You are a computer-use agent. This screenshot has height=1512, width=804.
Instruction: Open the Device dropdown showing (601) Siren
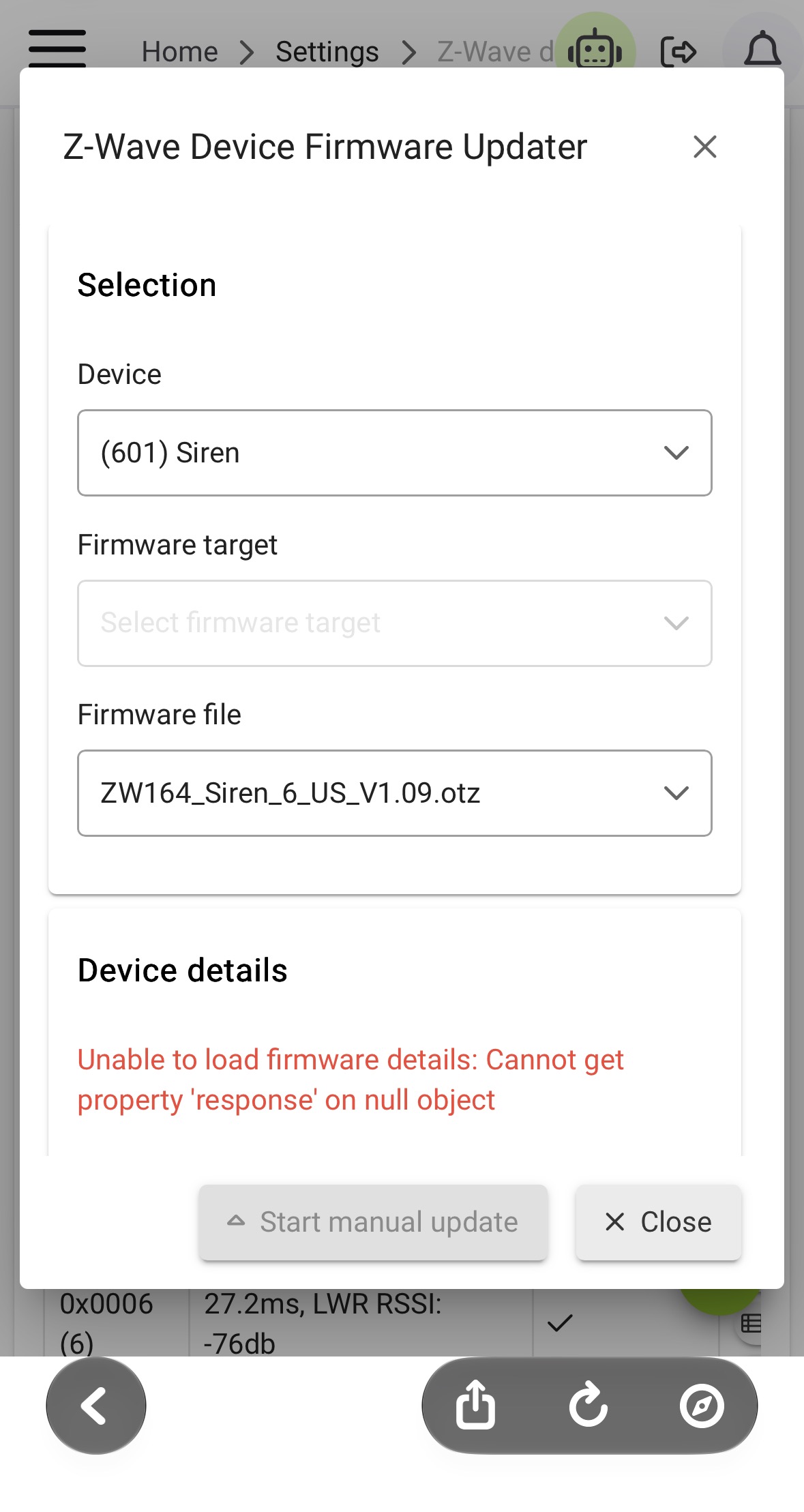click(x=395, y=453)
